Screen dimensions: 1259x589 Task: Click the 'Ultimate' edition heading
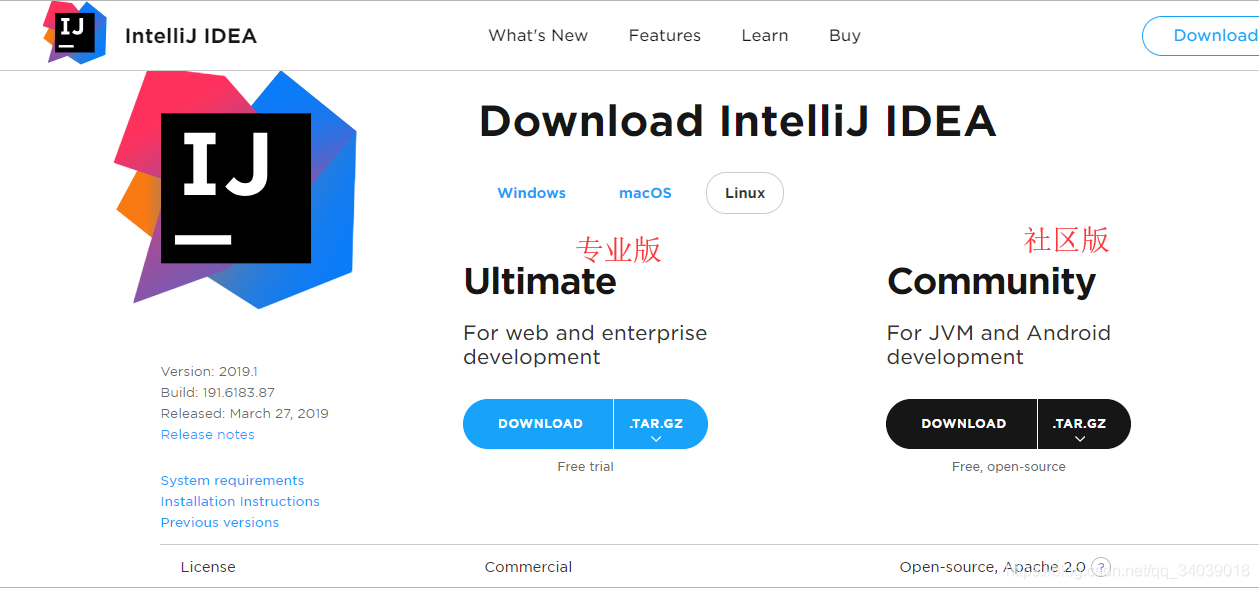click(x=540, y=281)
